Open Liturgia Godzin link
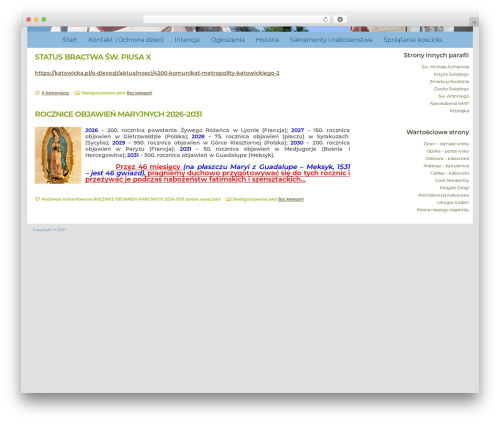This screenshot has height=423, width=500. tap(453, 203)
